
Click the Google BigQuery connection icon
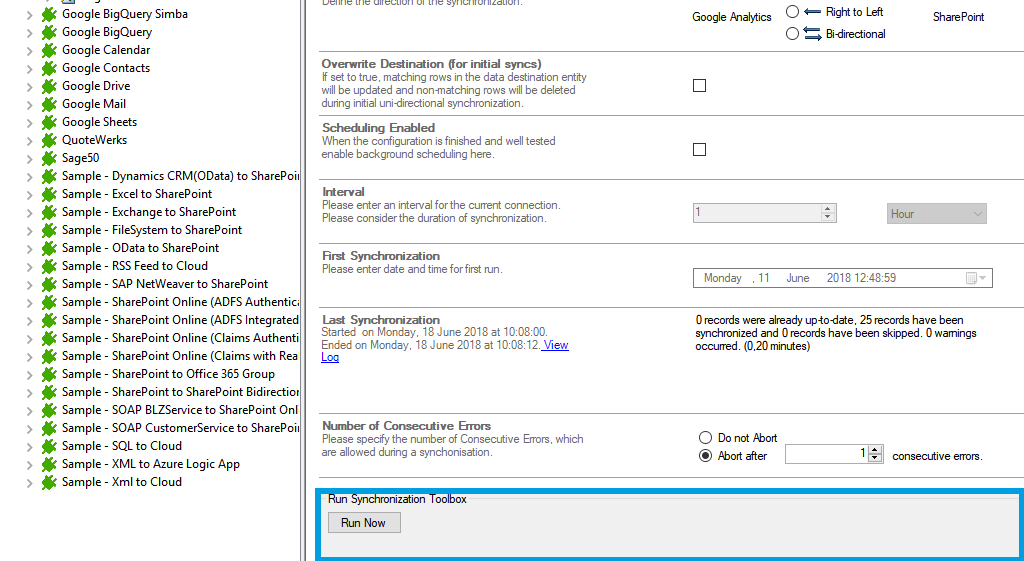48,32
